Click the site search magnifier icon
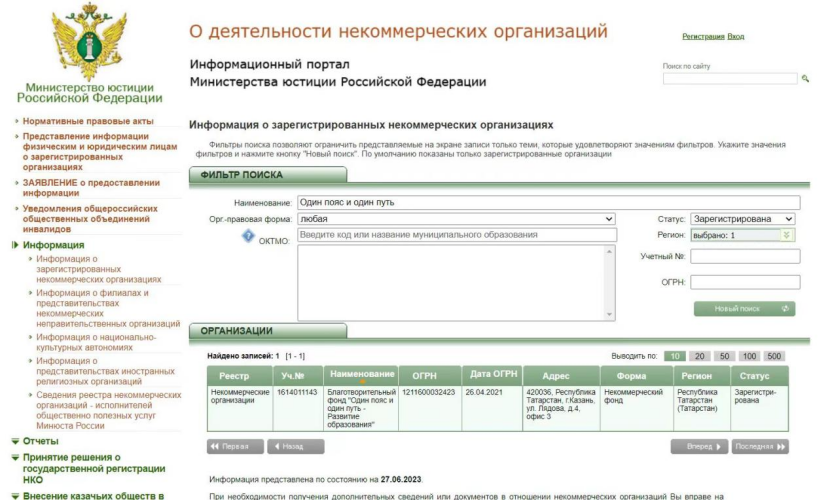This screenshot has width=830, height=500. 805,79
